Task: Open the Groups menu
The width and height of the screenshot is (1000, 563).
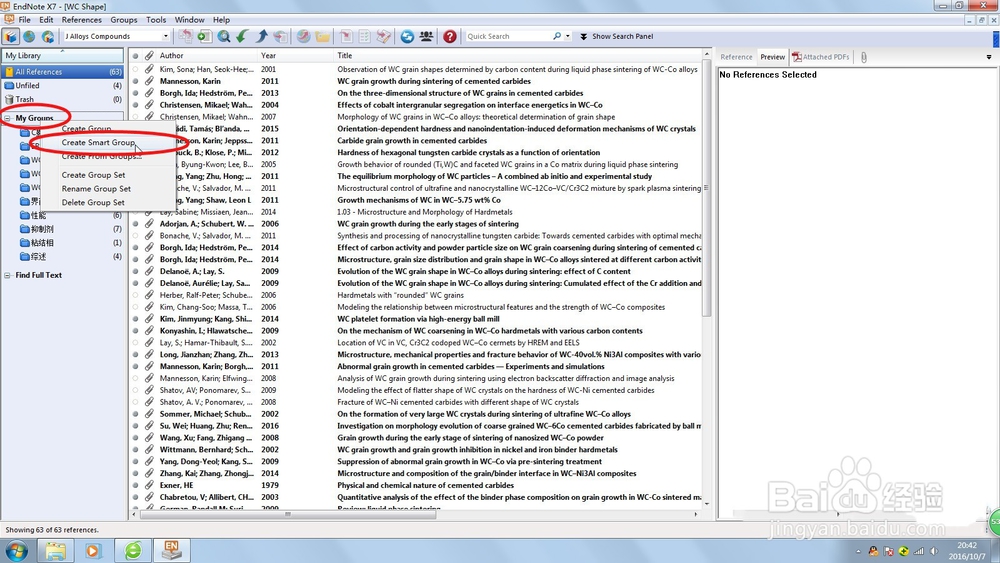Action: pos(124,20)
